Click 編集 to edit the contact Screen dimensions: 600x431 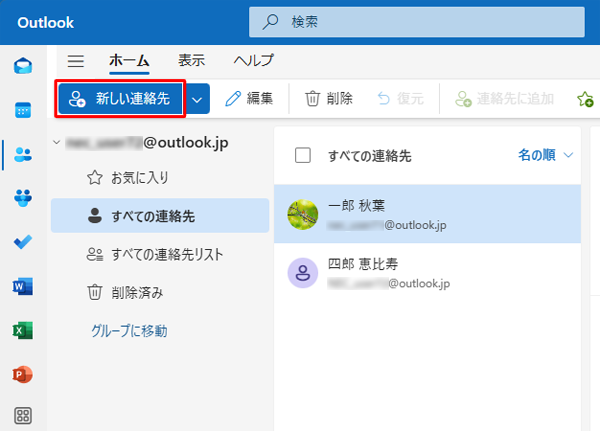point(249,99)
